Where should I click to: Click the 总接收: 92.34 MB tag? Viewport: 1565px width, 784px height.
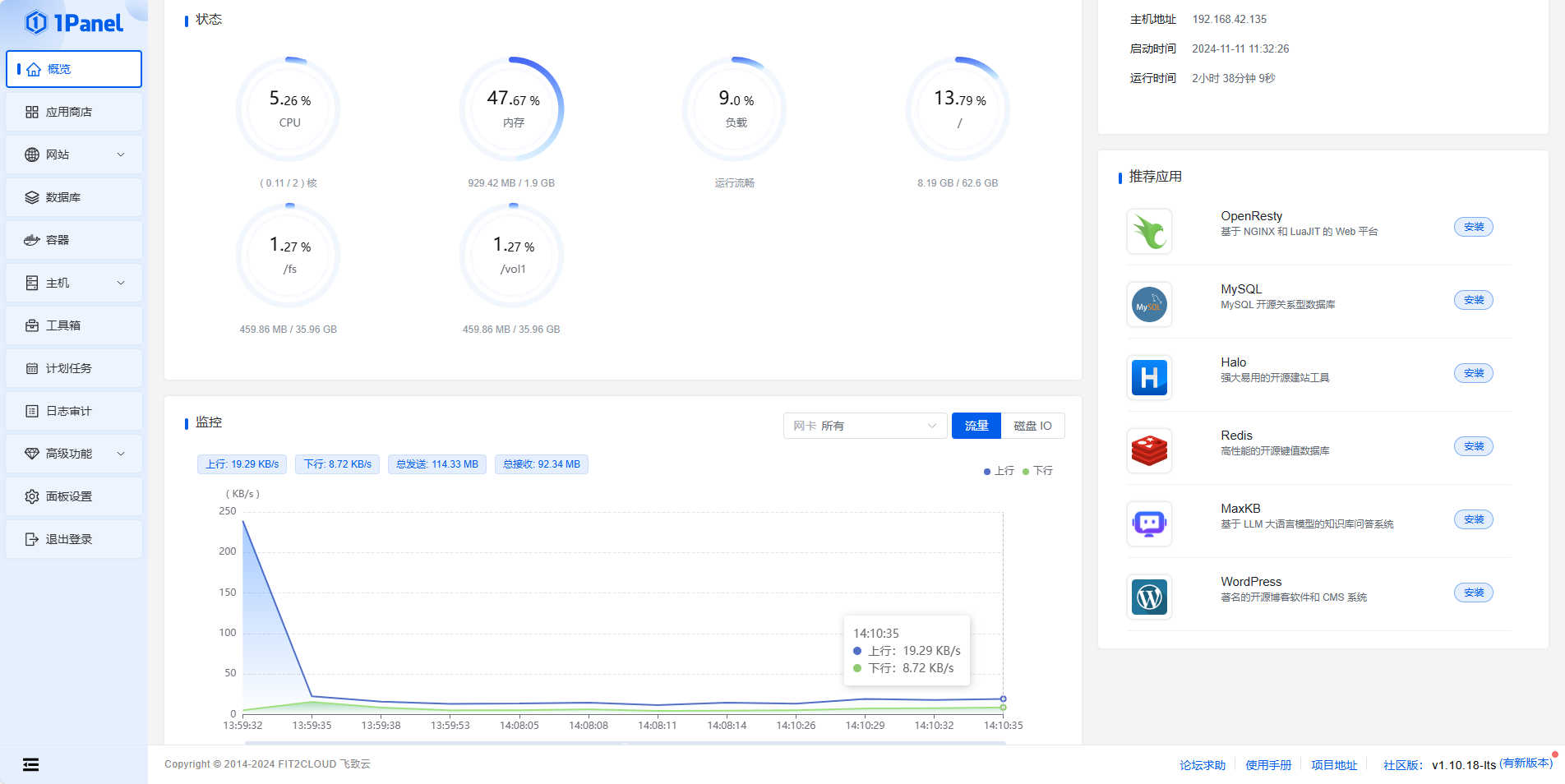tap(542, 464)
